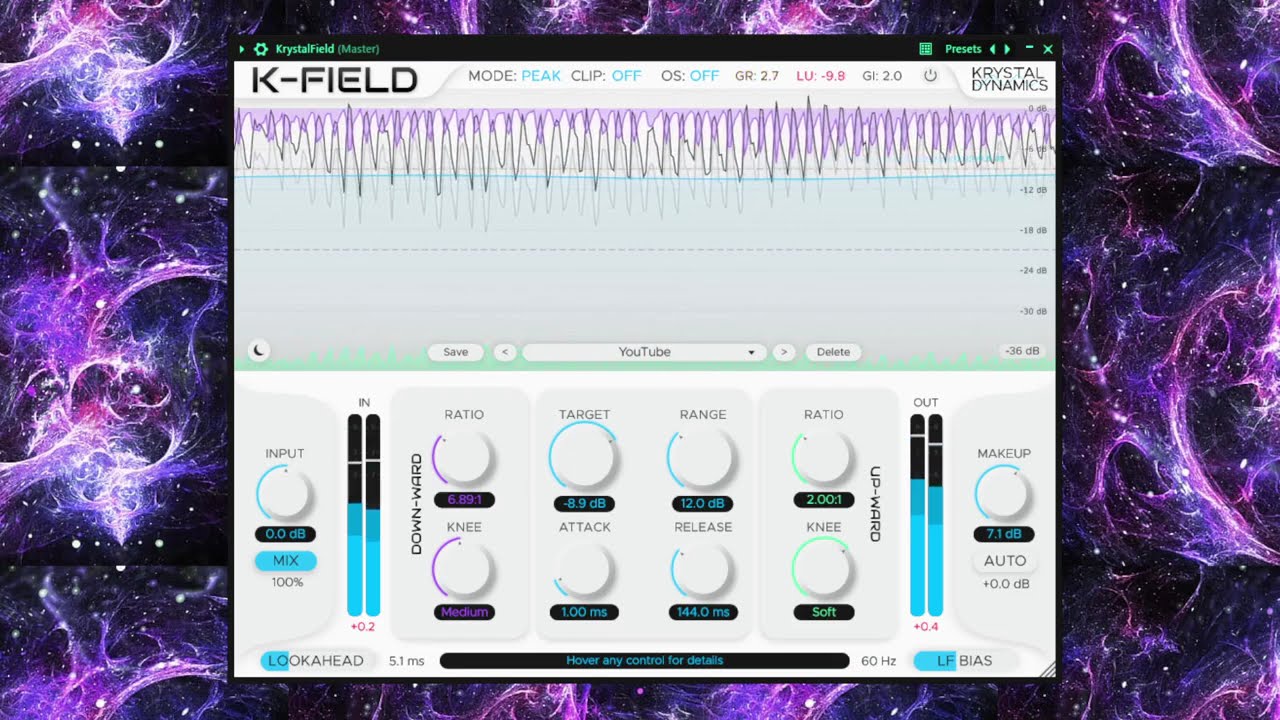Click the upward KNEE knob

(x=823, y=568)
